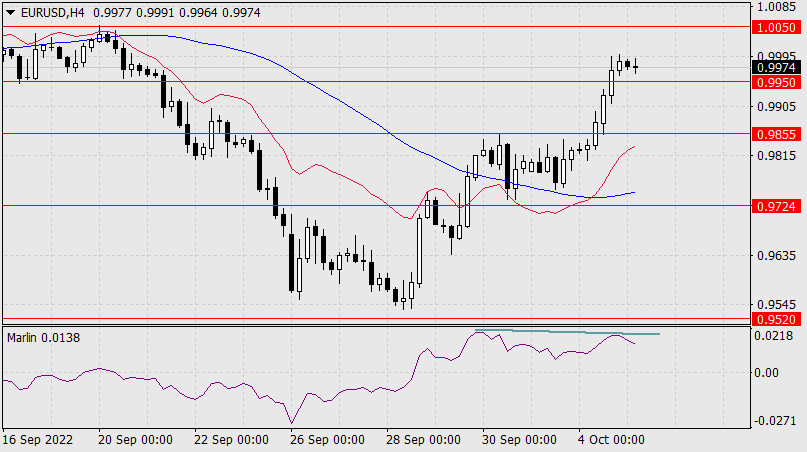Click the -0.0271 Marlin scale value
807x452 pixels.
tap(775, 421)
